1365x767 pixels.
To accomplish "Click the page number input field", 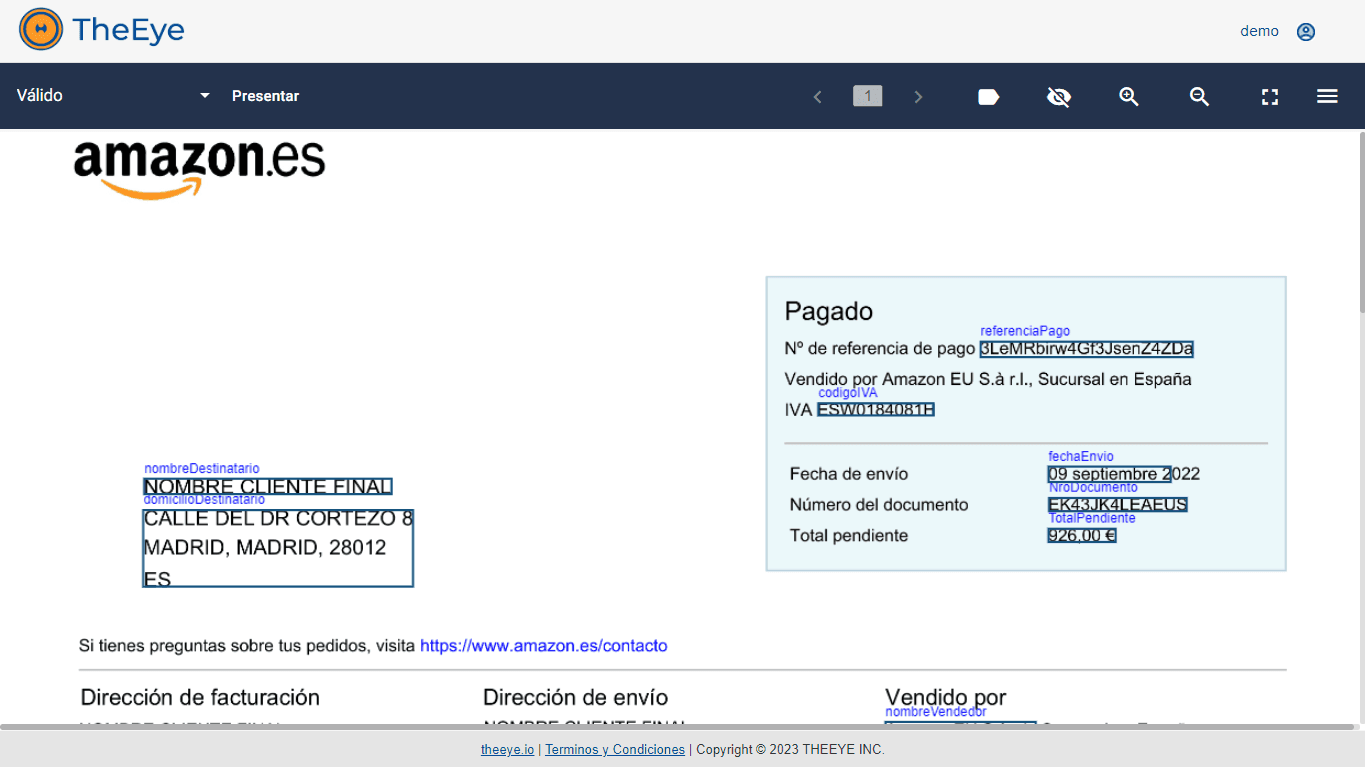I will click(x=867, y=96).
